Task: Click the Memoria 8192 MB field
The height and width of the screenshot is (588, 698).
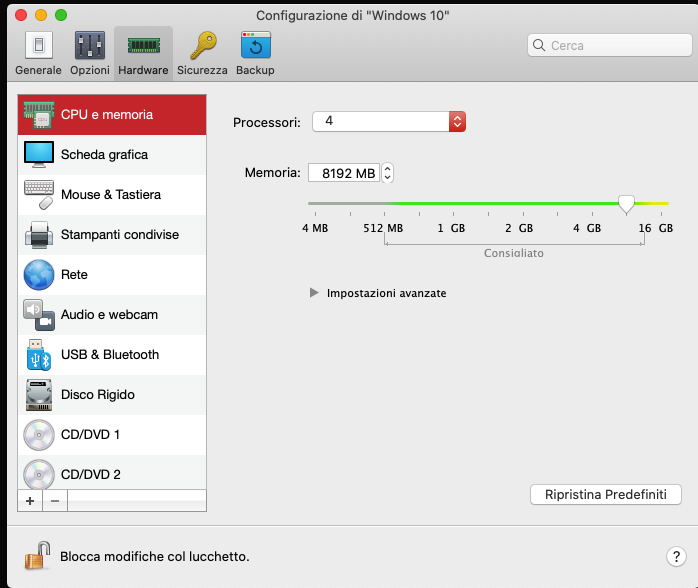Action: pos(344,173)
